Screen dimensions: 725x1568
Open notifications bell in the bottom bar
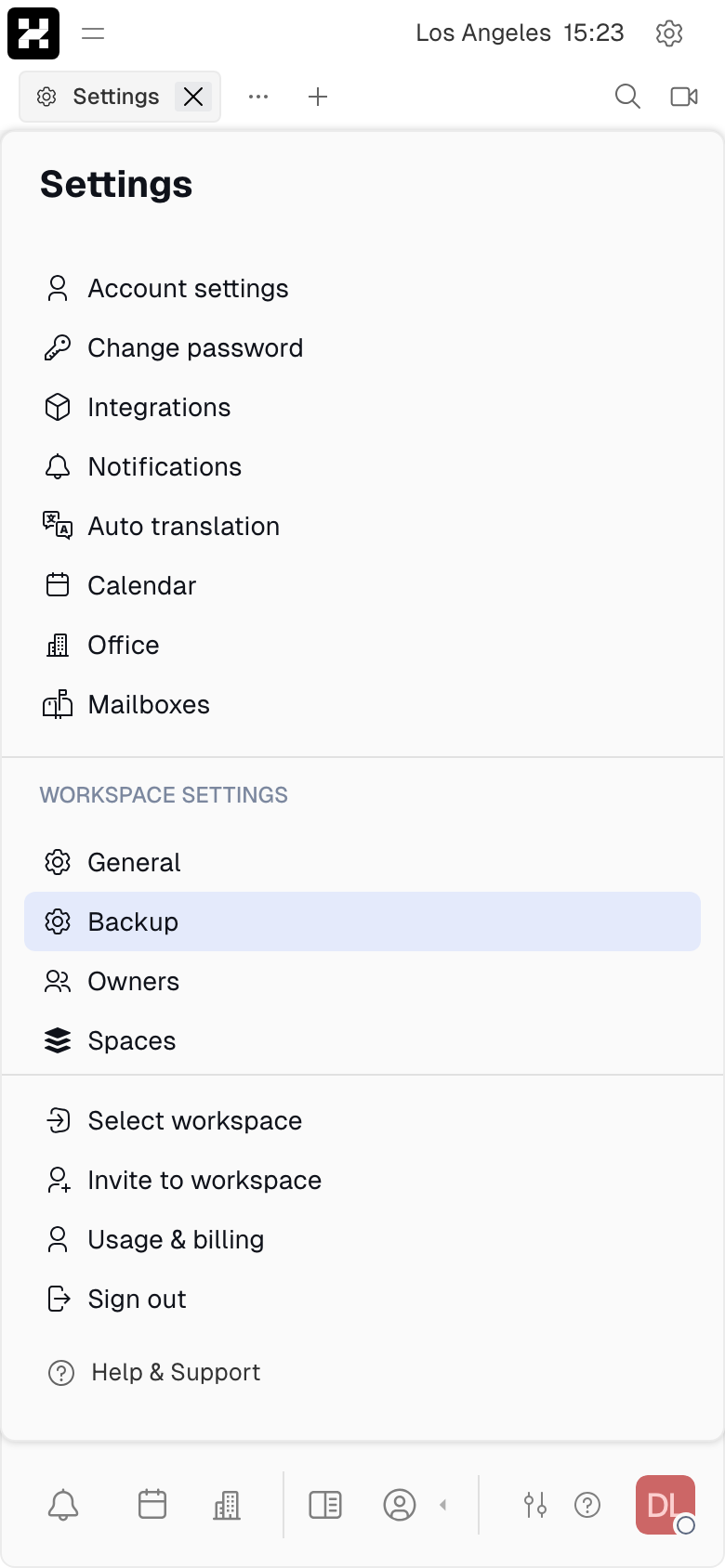pos(63,1505)
